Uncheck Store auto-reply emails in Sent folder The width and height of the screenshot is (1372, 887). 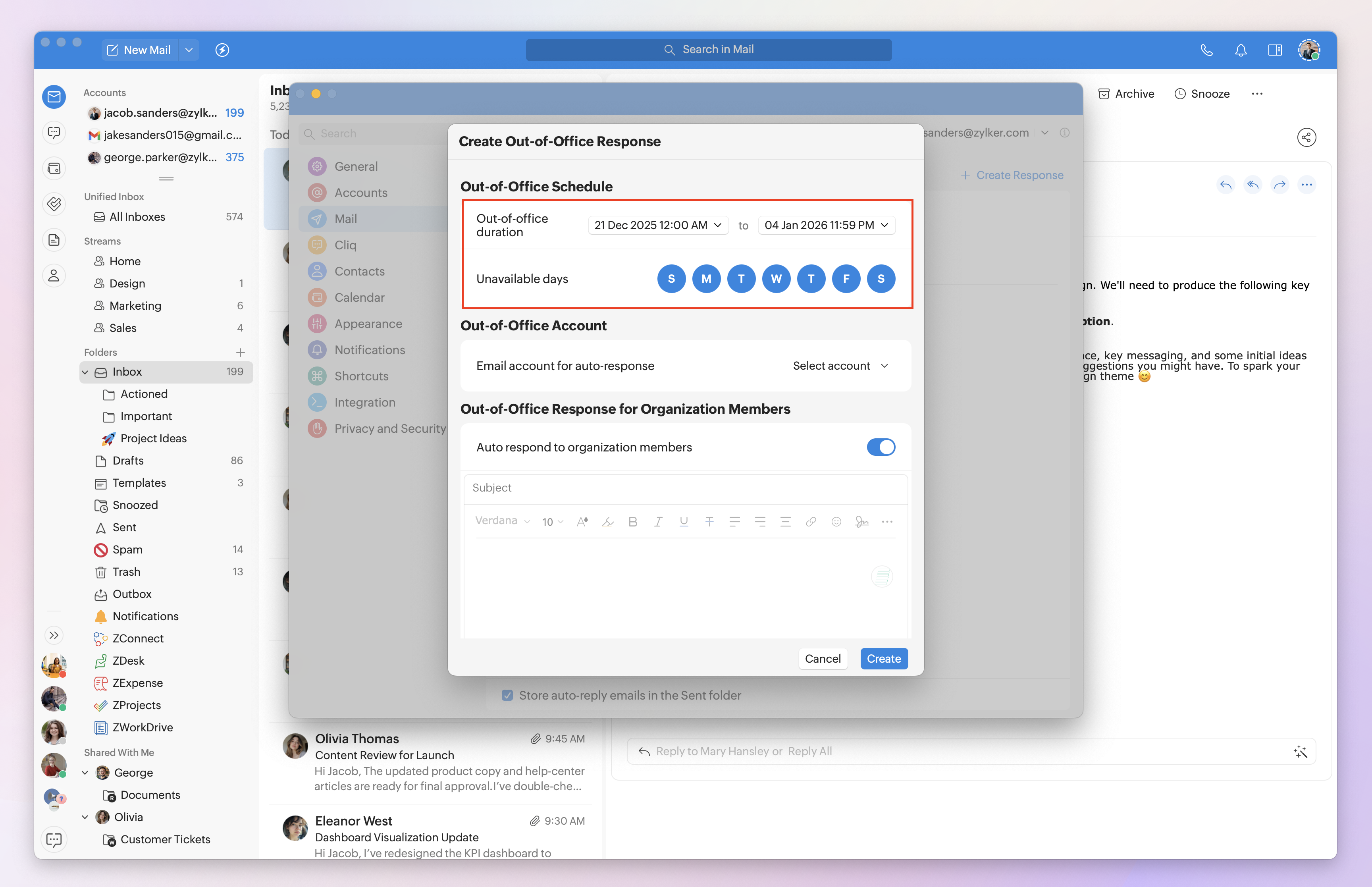tap(507, 695)
